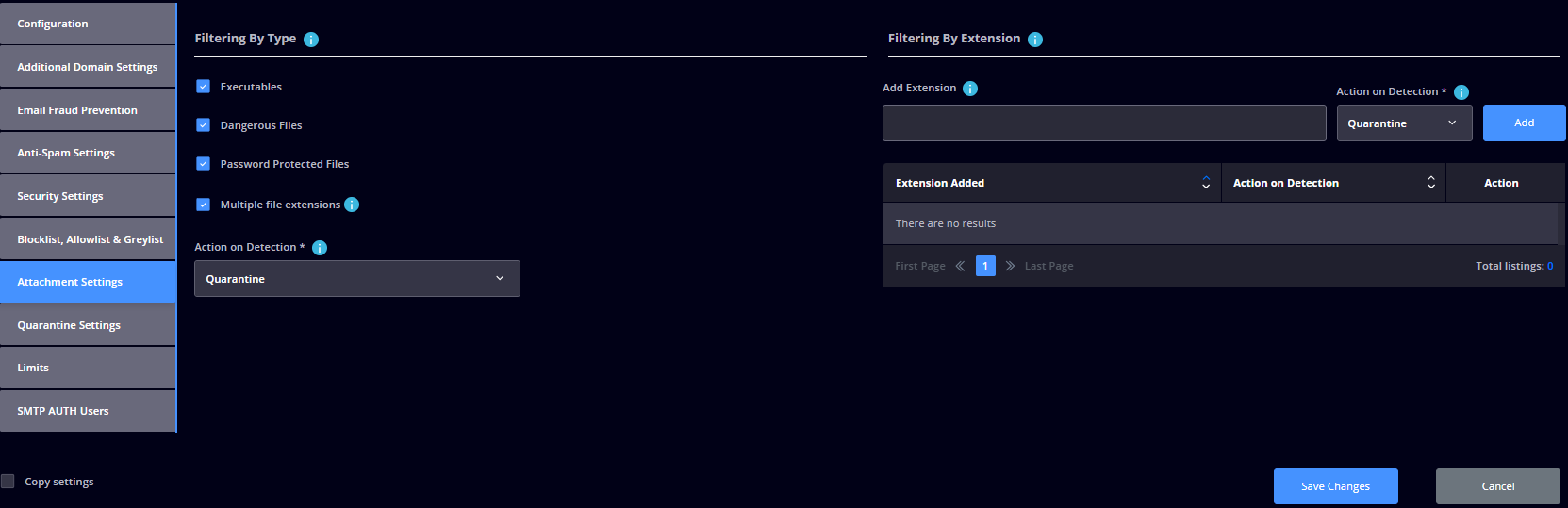Uncheck the Executables checkbox
The image size is (1568, 508).
click(x=203, y=86)
